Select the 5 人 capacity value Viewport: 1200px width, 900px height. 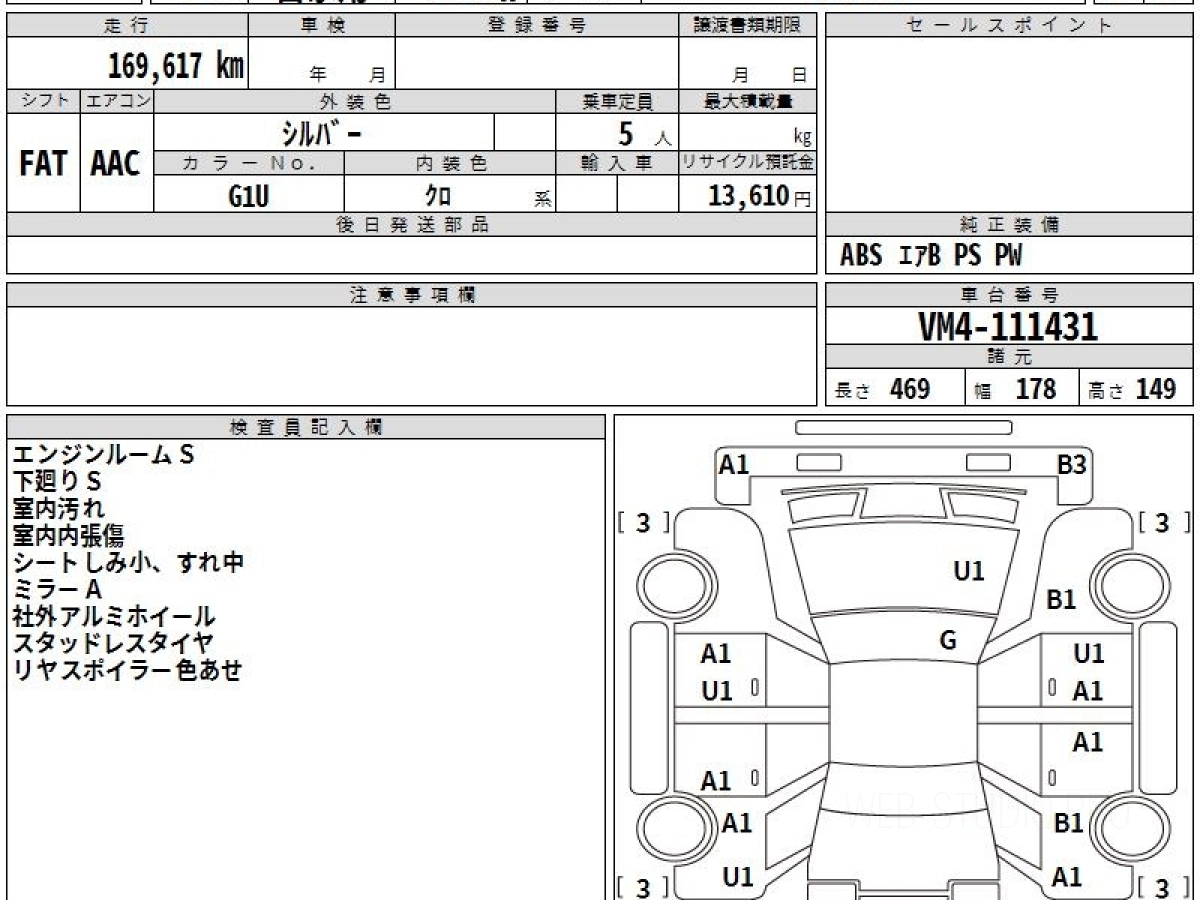pos(644,134)
